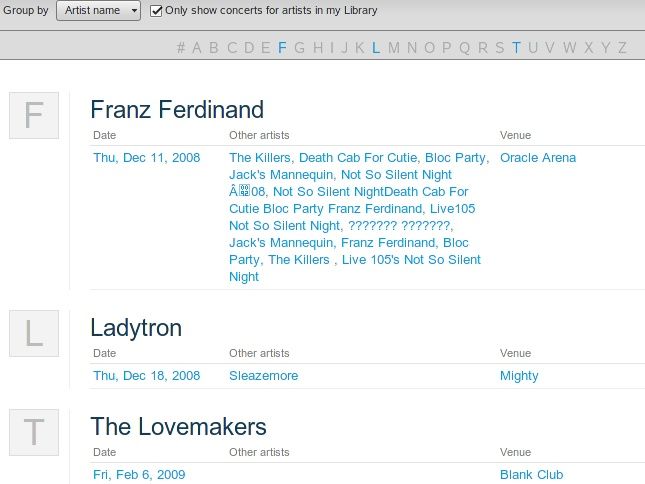Click the T letter tile icon

point(34,433)
